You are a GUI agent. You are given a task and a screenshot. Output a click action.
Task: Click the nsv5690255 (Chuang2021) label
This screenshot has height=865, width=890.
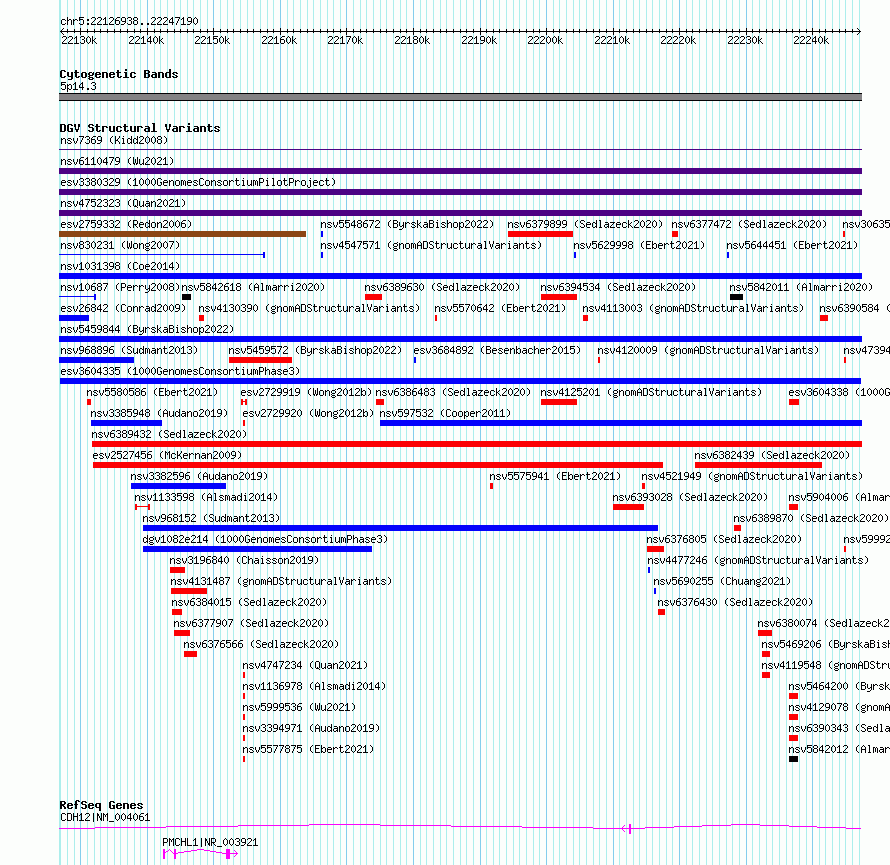722,581
